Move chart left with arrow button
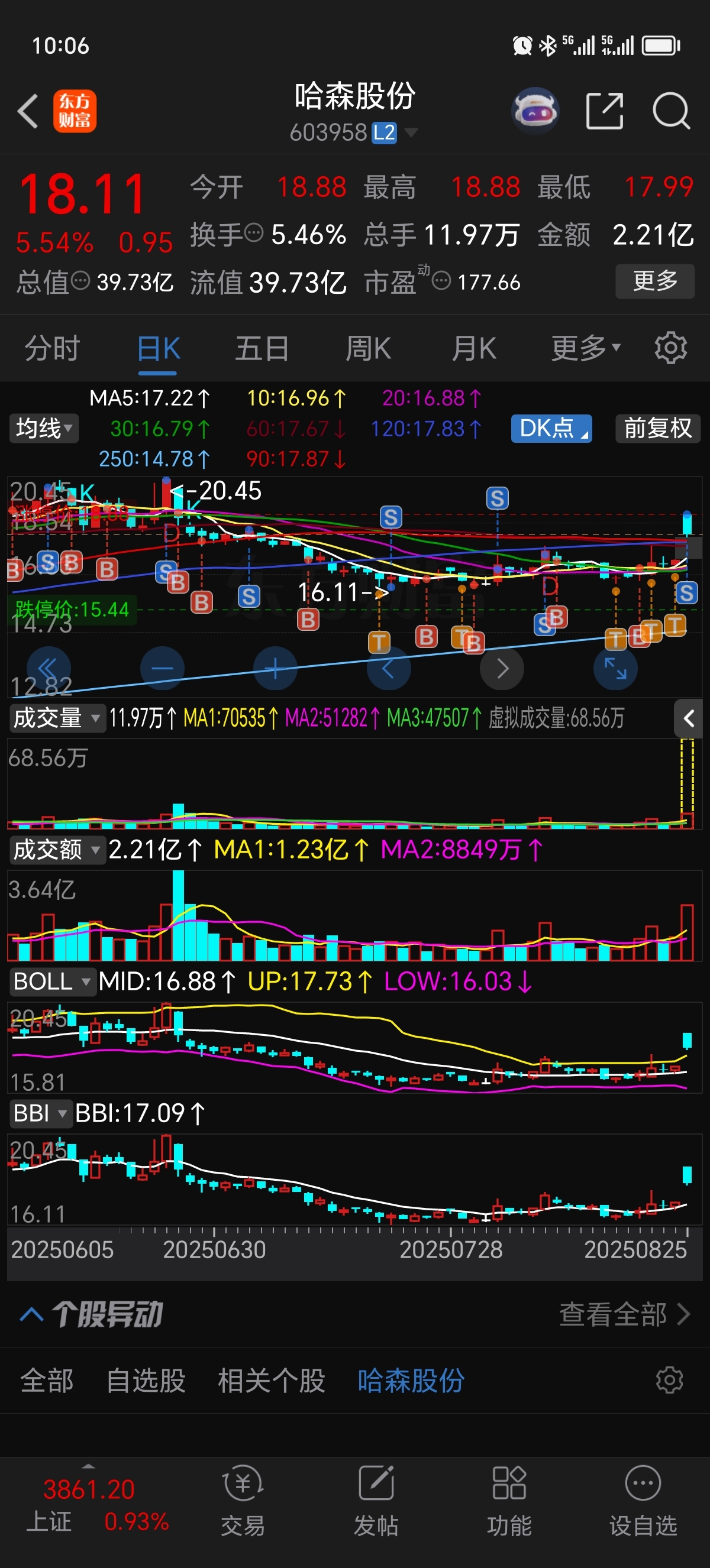The width and height of the screenshot is (710, 1568). coord(389,668)
